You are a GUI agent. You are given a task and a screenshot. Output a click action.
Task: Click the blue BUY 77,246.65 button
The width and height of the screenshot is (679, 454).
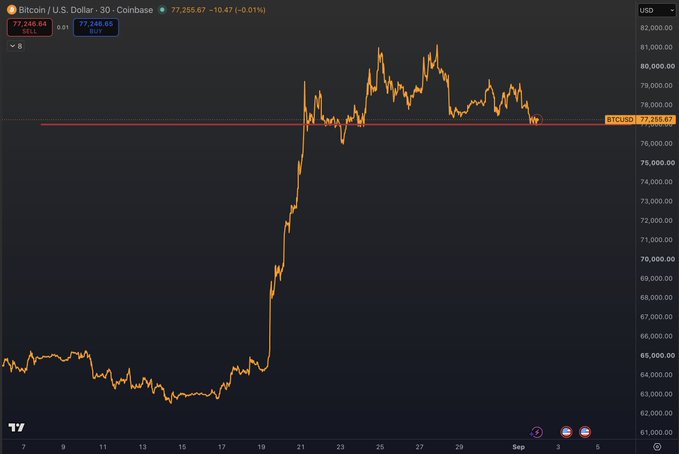96,27
